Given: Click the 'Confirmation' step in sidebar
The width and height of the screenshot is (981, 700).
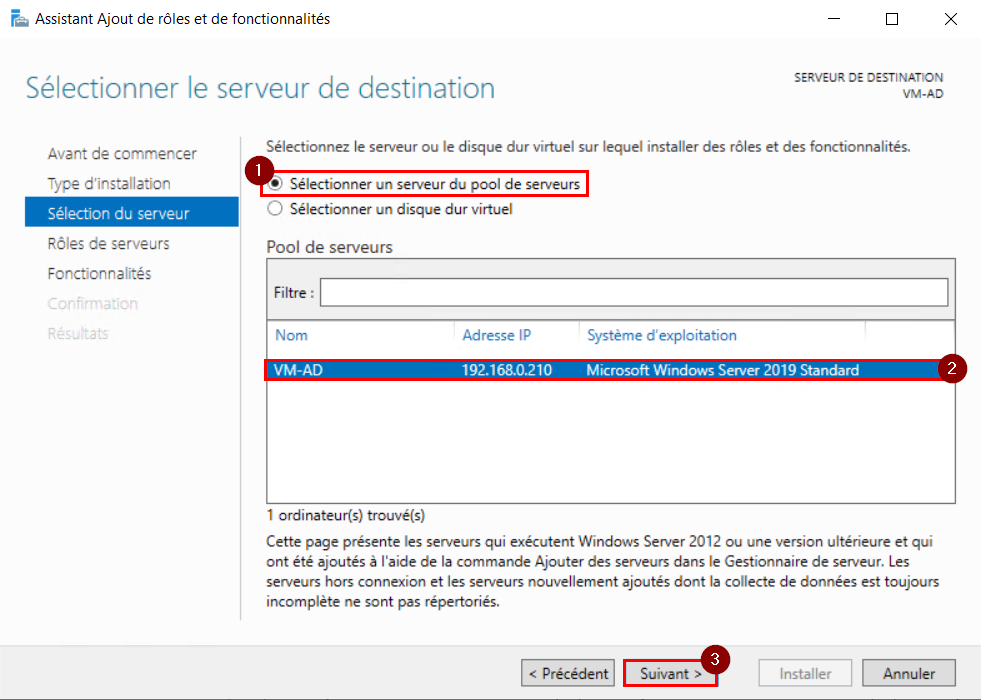Looking at the screenshot, I should [93, 304].
